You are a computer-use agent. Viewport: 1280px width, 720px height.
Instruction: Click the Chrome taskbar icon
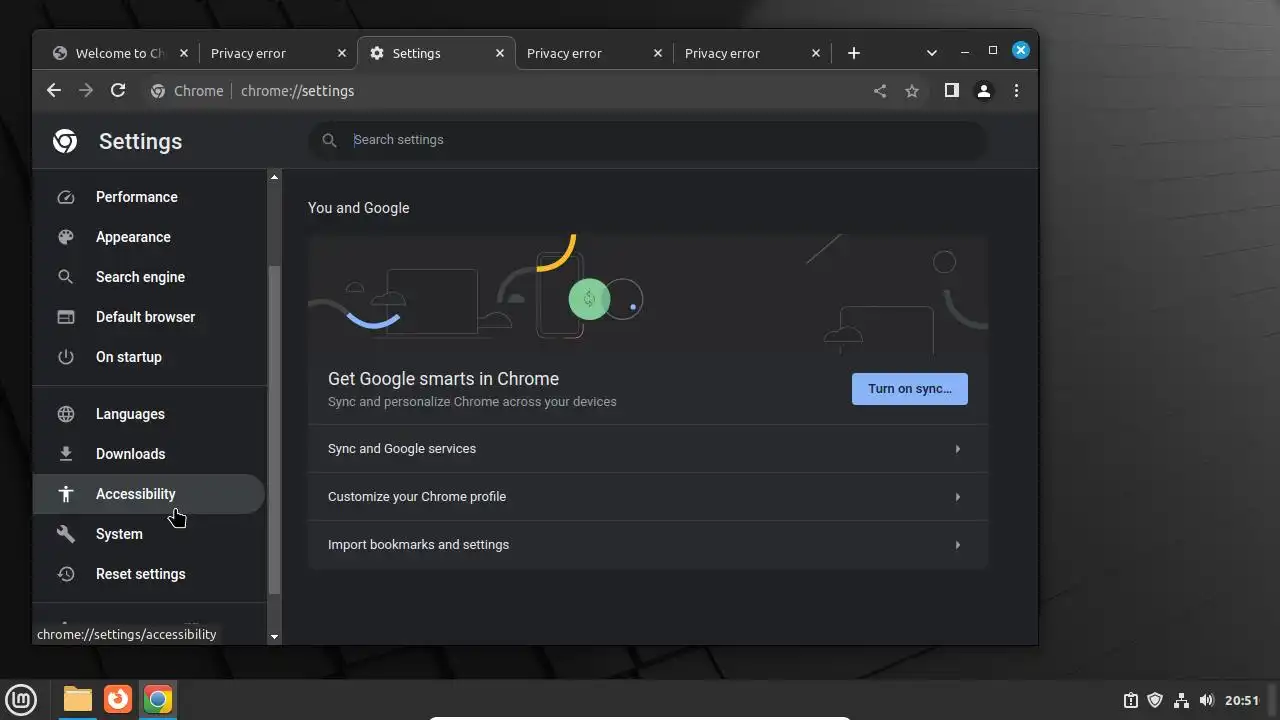pos(157,699)
